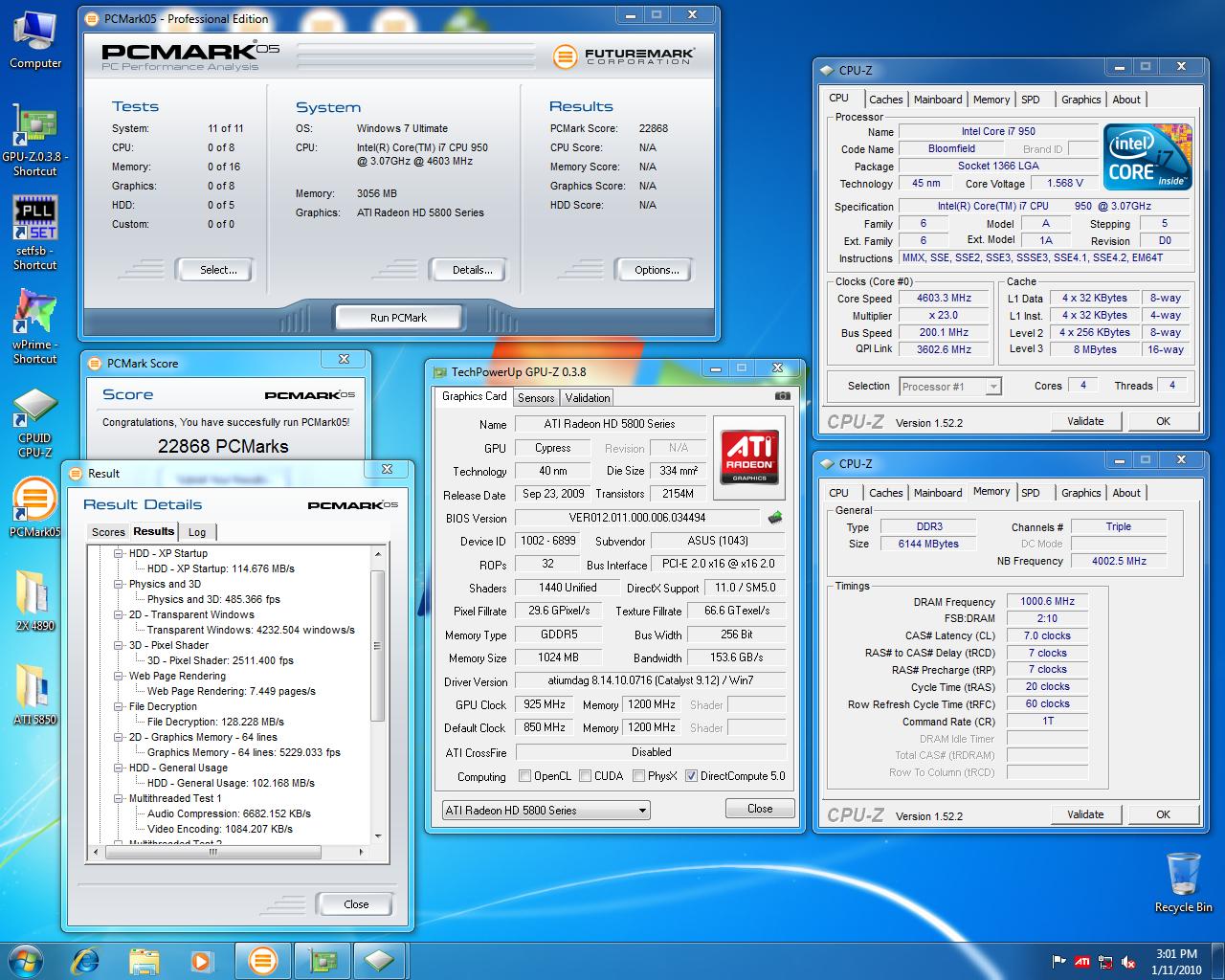Collapse the HDD - XP Startup tree node
This screenshot has height=980, width=1225.
[x=119, y=553]
